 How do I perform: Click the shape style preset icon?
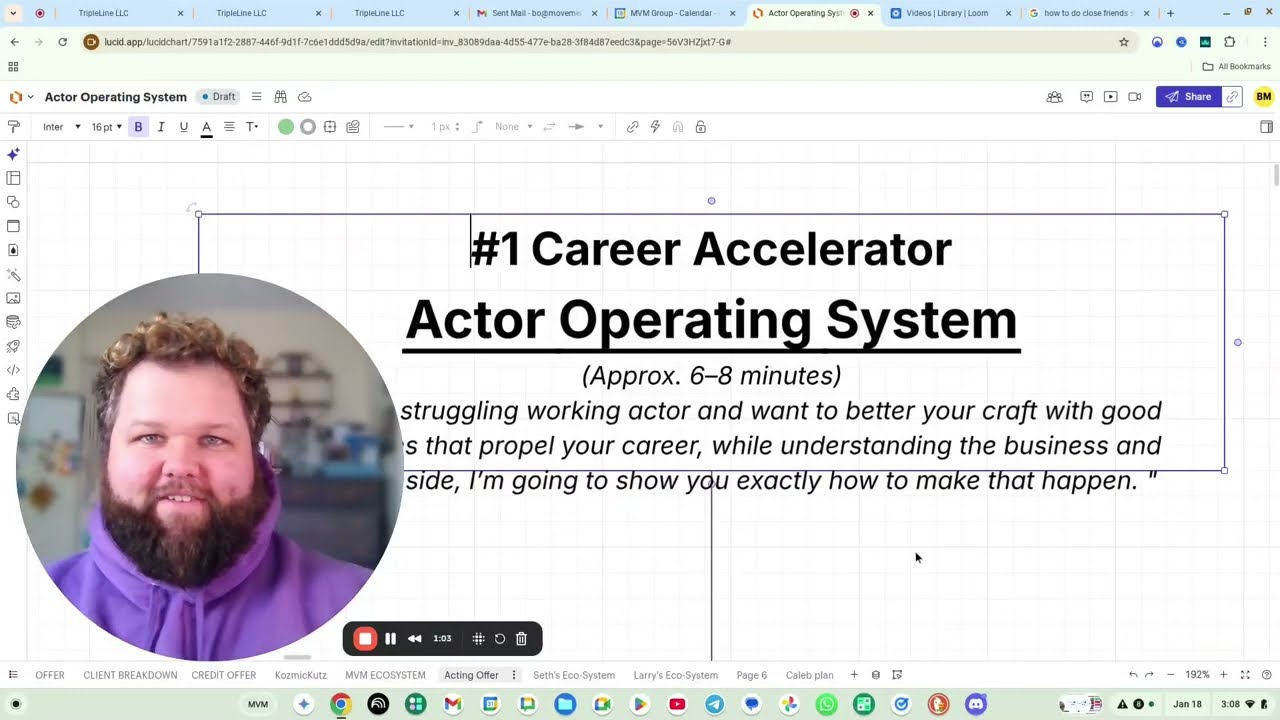pyautogui.click(x=353, y=127)
